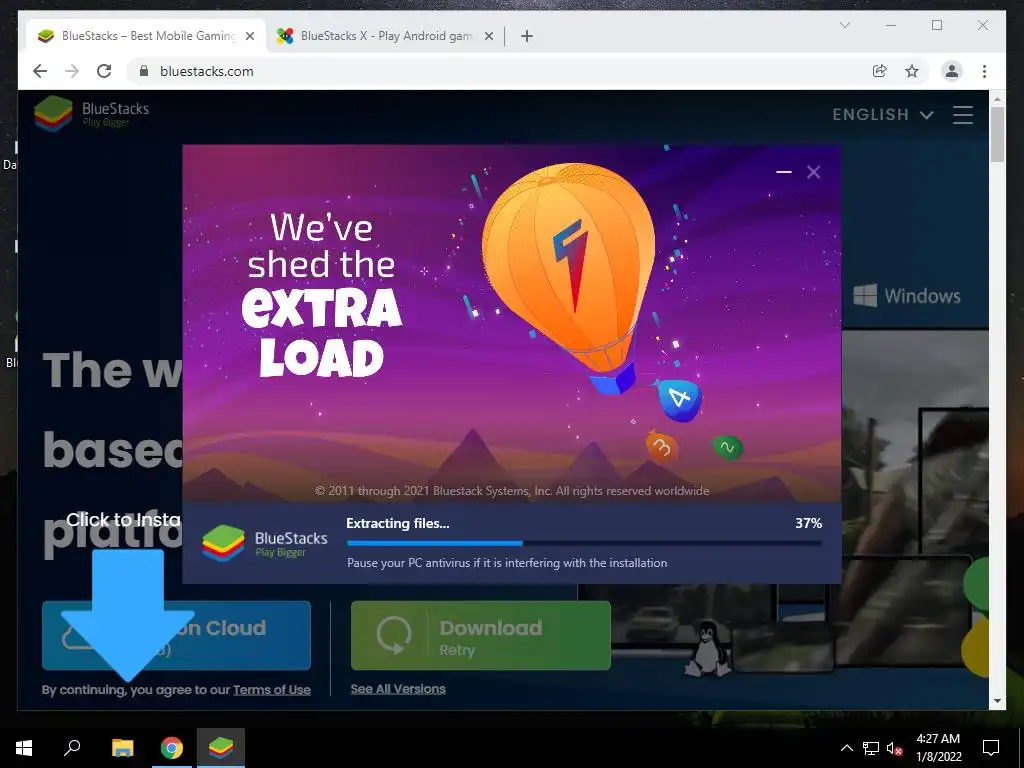Open a new Chrome tab

point(527,37)
